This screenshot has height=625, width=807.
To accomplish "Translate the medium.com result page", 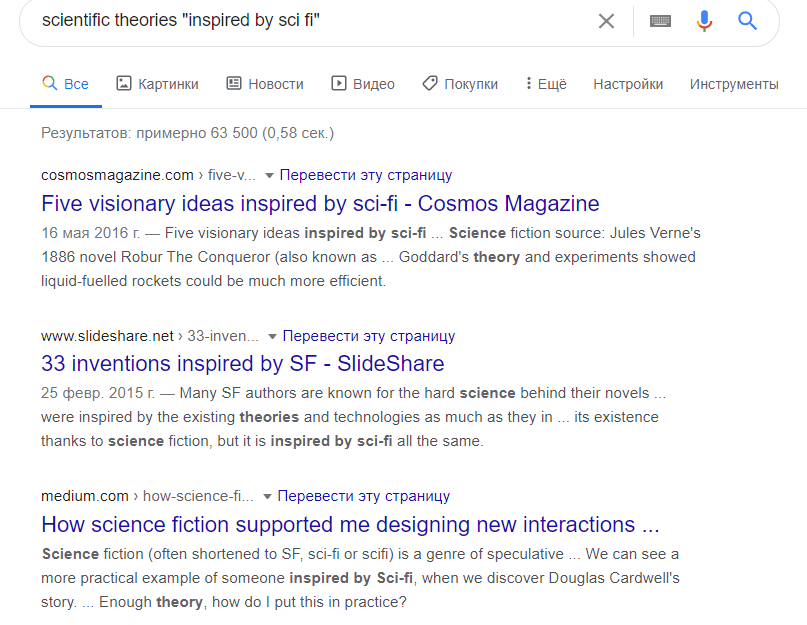I will (364, 496).
